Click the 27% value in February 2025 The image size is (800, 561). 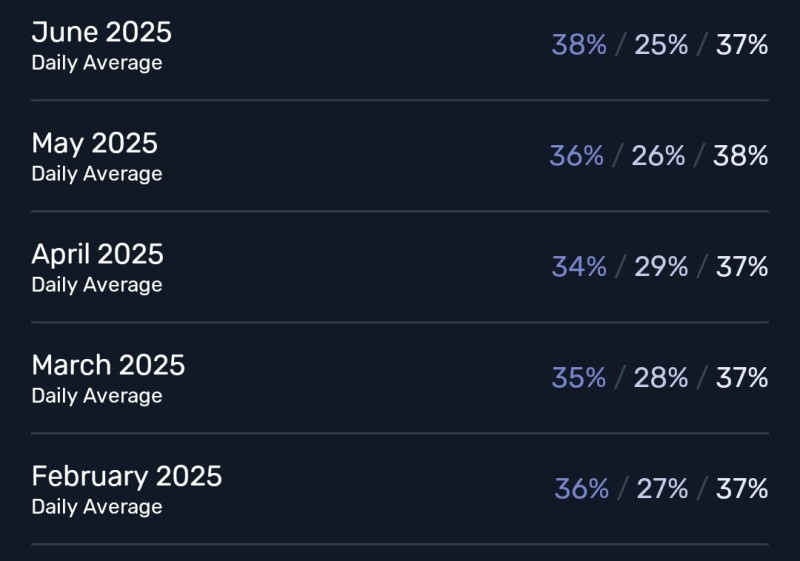tap(662, 489)
